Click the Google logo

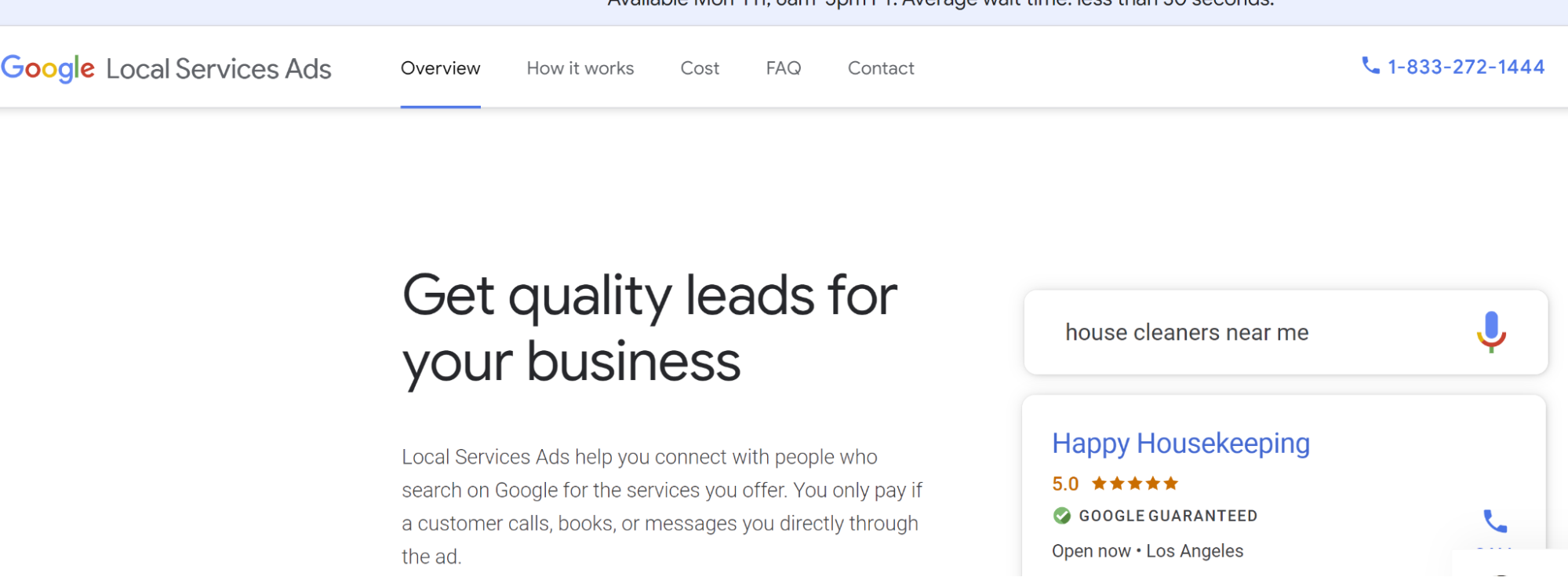tap(49, 69)
